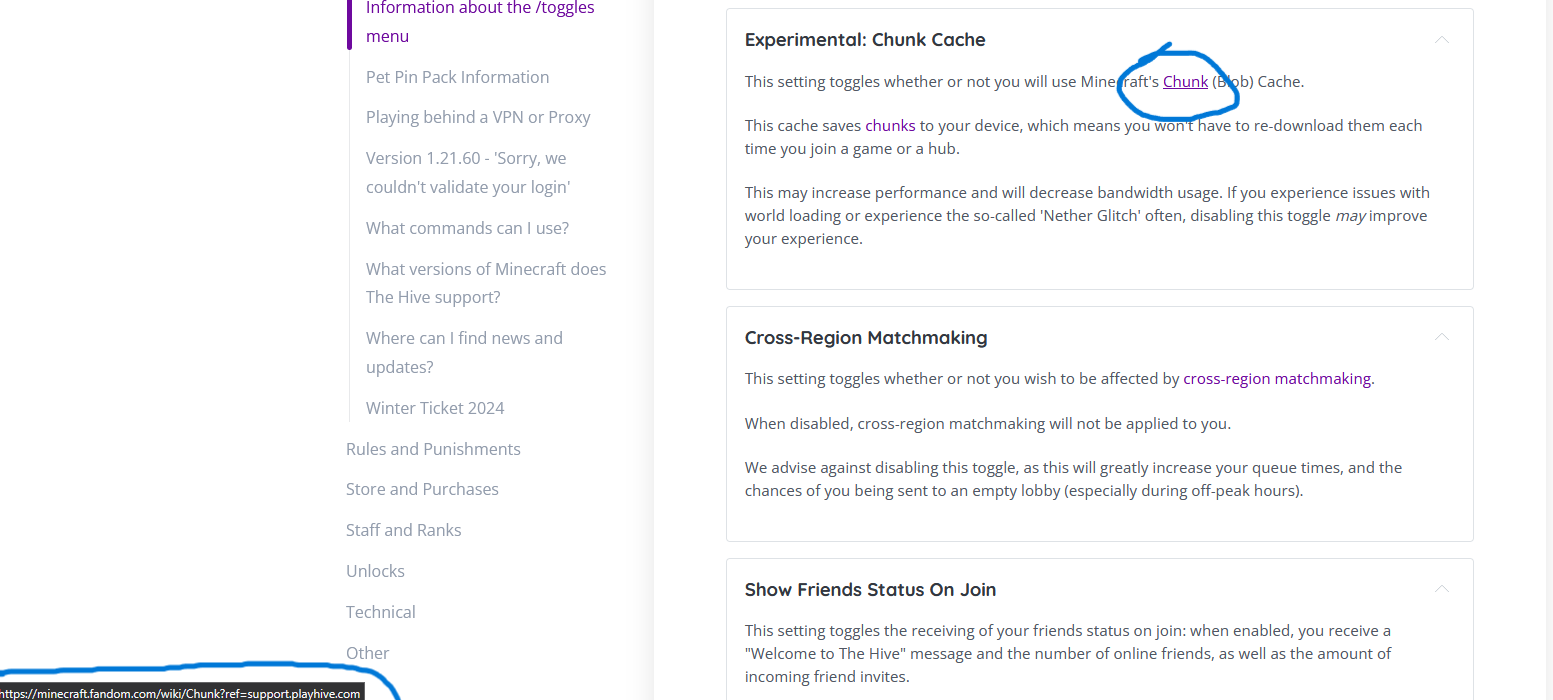Open the underlined Chunk wiki link
The height and width of the screenshot is (700, 1553).
point(1185,81)
